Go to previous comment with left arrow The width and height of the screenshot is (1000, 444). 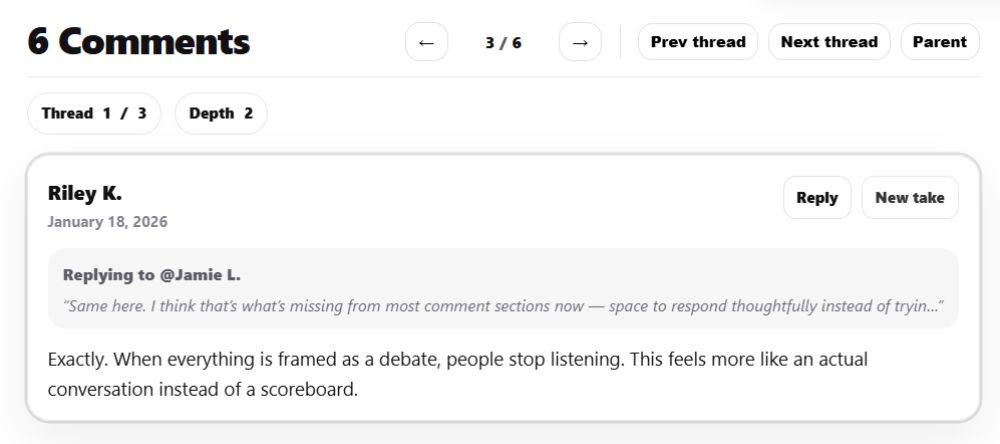426,42
